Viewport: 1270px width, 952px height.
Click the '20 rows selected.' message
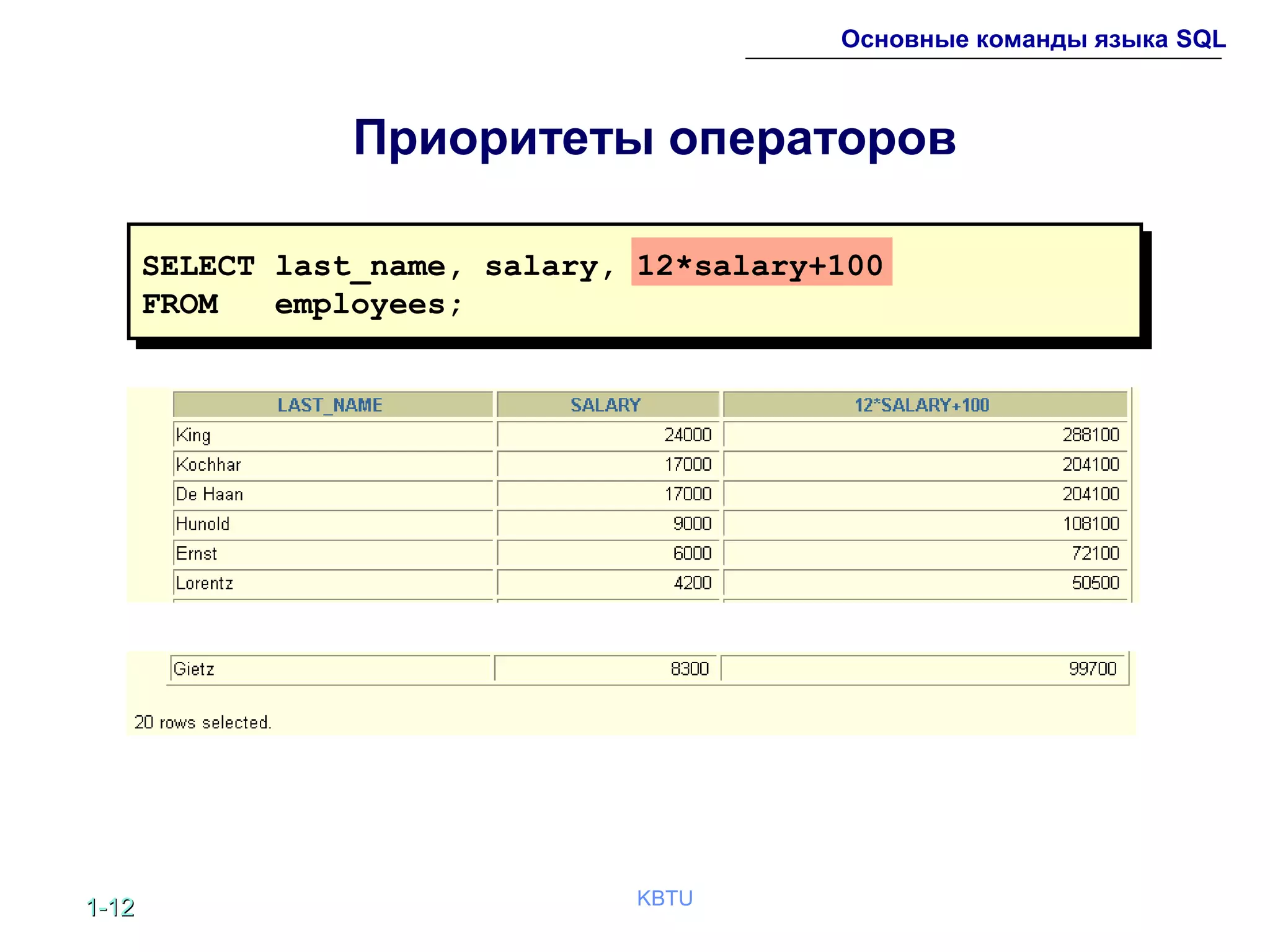pyautogui.click(x=203, y=723)
